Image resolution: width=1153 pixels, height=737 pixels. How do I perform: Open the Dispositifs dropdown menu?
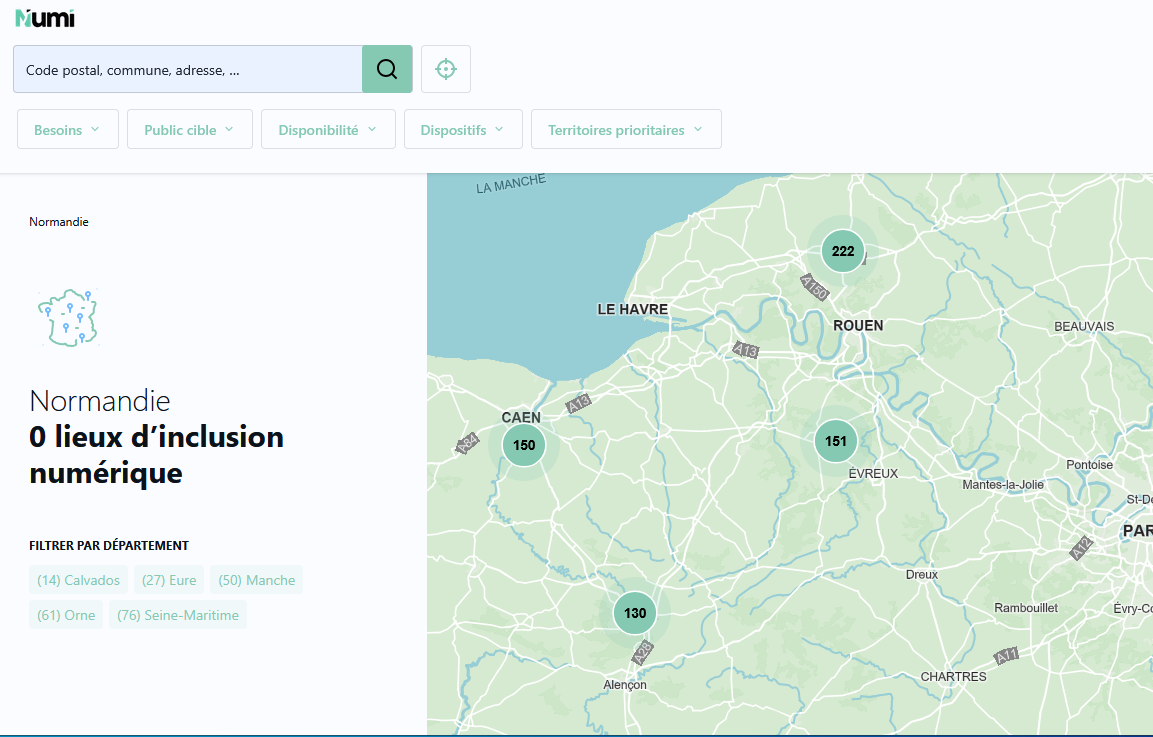tap(463, 130)
